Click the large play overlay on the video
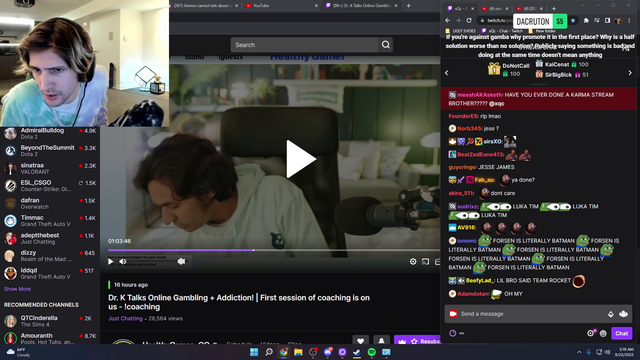The width and height of the screenshot is (640, 360). tap(301, 159)
